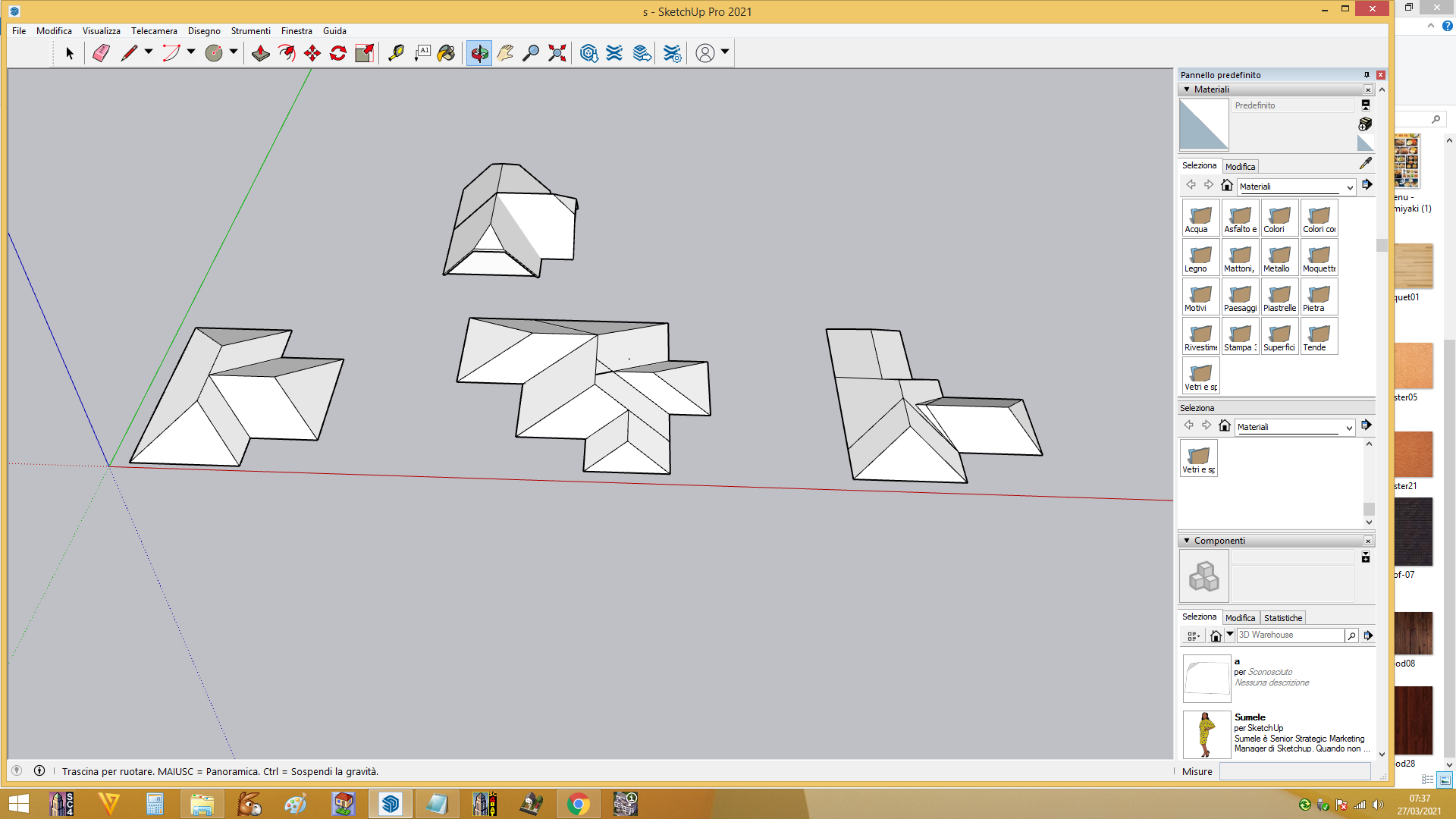
Task: Open the components navigation dropdown arrow
Action: [x=1230, y=634]
